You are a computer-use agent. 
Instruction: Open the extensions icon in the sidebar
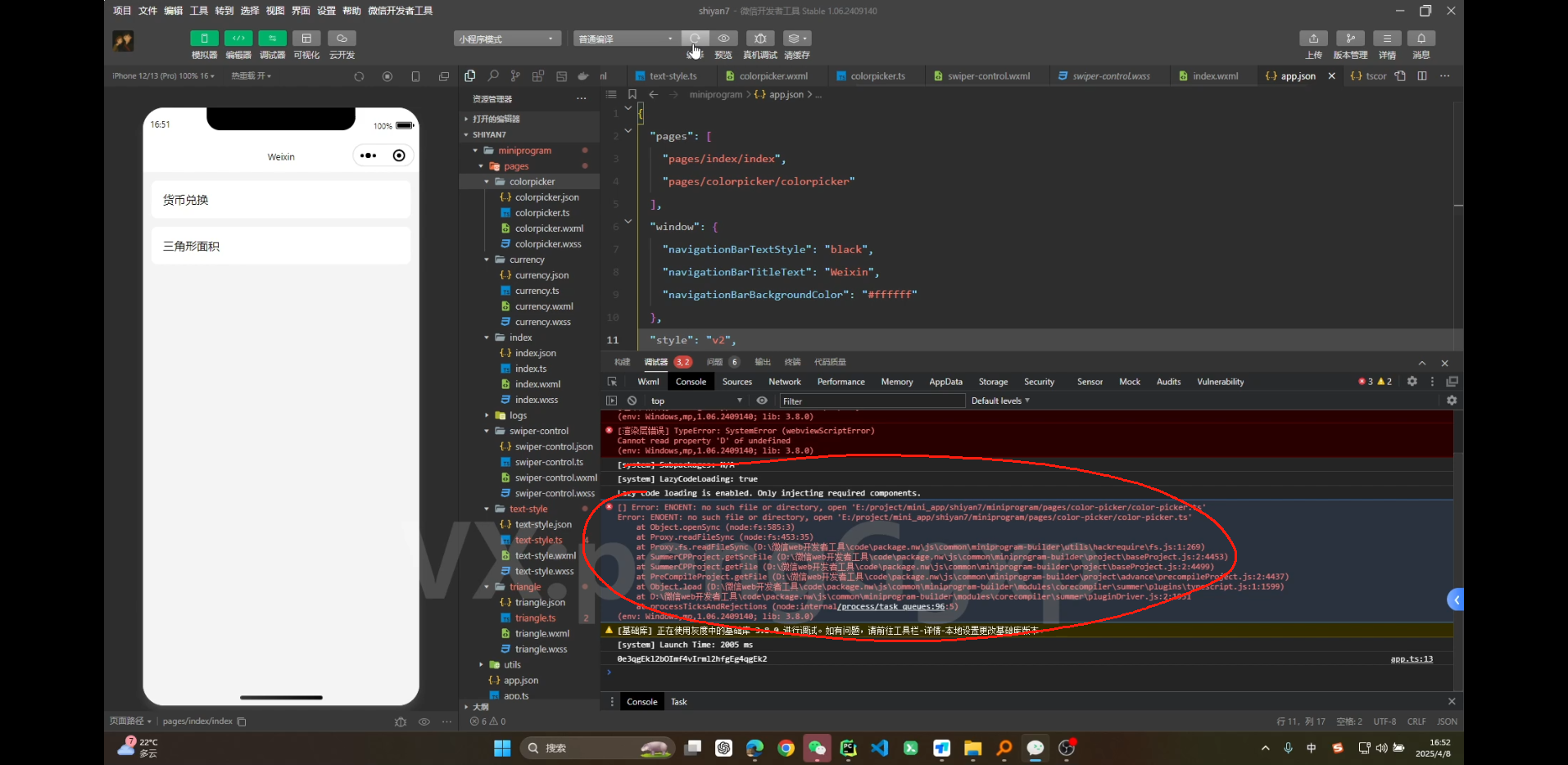(x=538, y=76)
